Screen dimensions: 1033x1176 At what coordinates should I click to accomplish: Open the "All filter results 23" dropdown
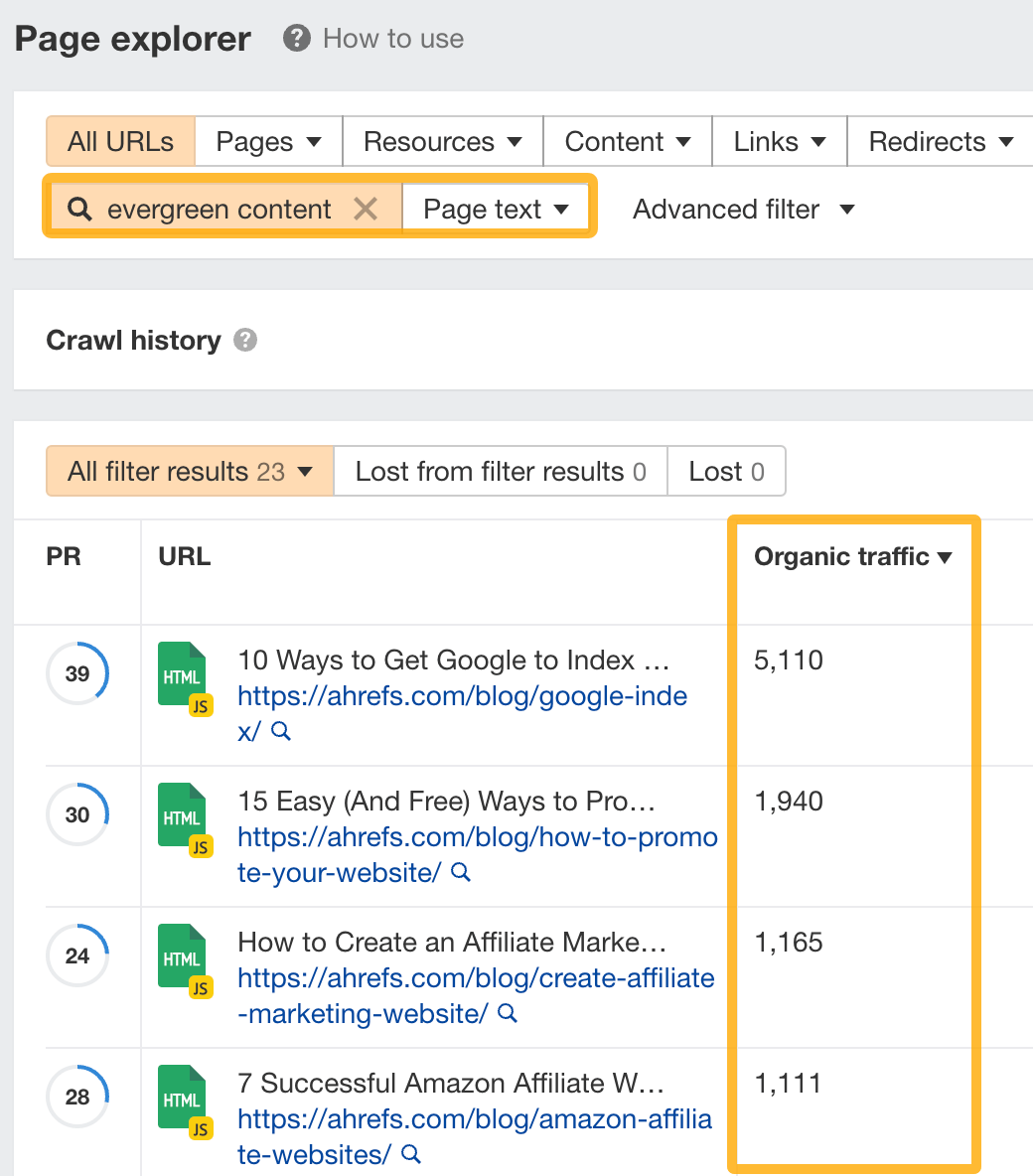click(x=188, y=471)
